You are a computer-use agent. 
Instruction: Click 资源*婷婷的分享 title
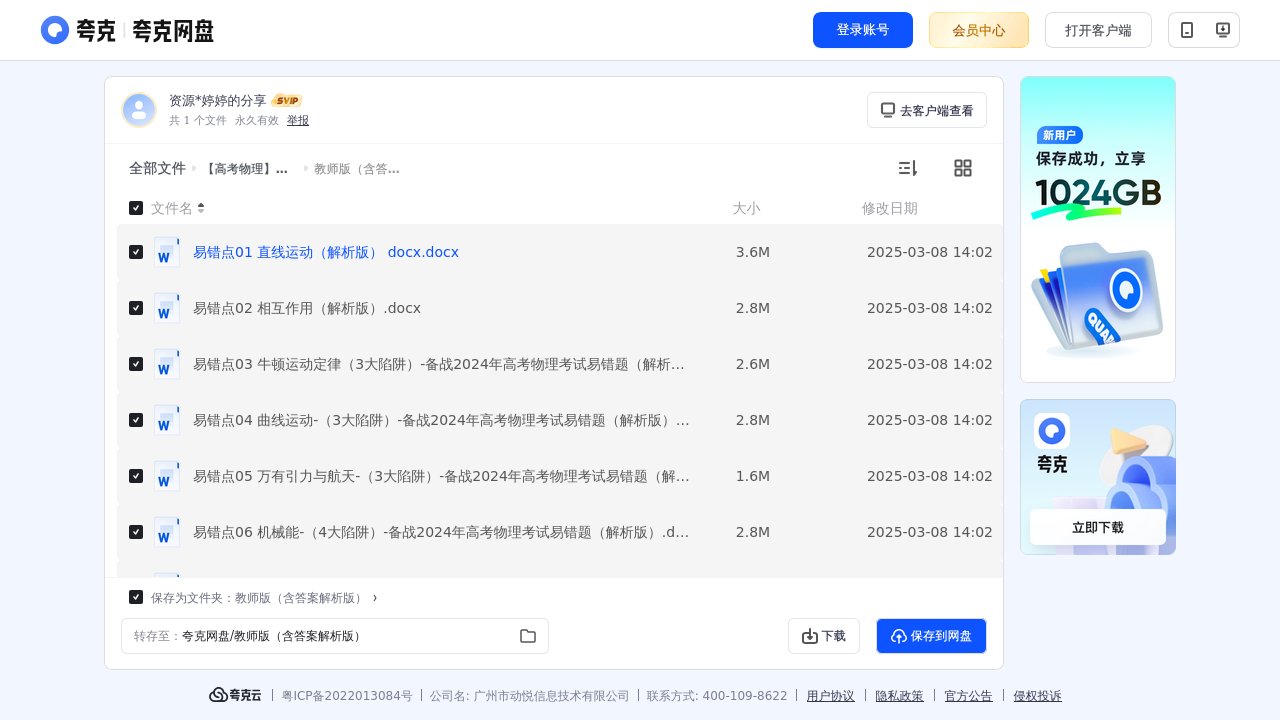click(x=218, y=101)
